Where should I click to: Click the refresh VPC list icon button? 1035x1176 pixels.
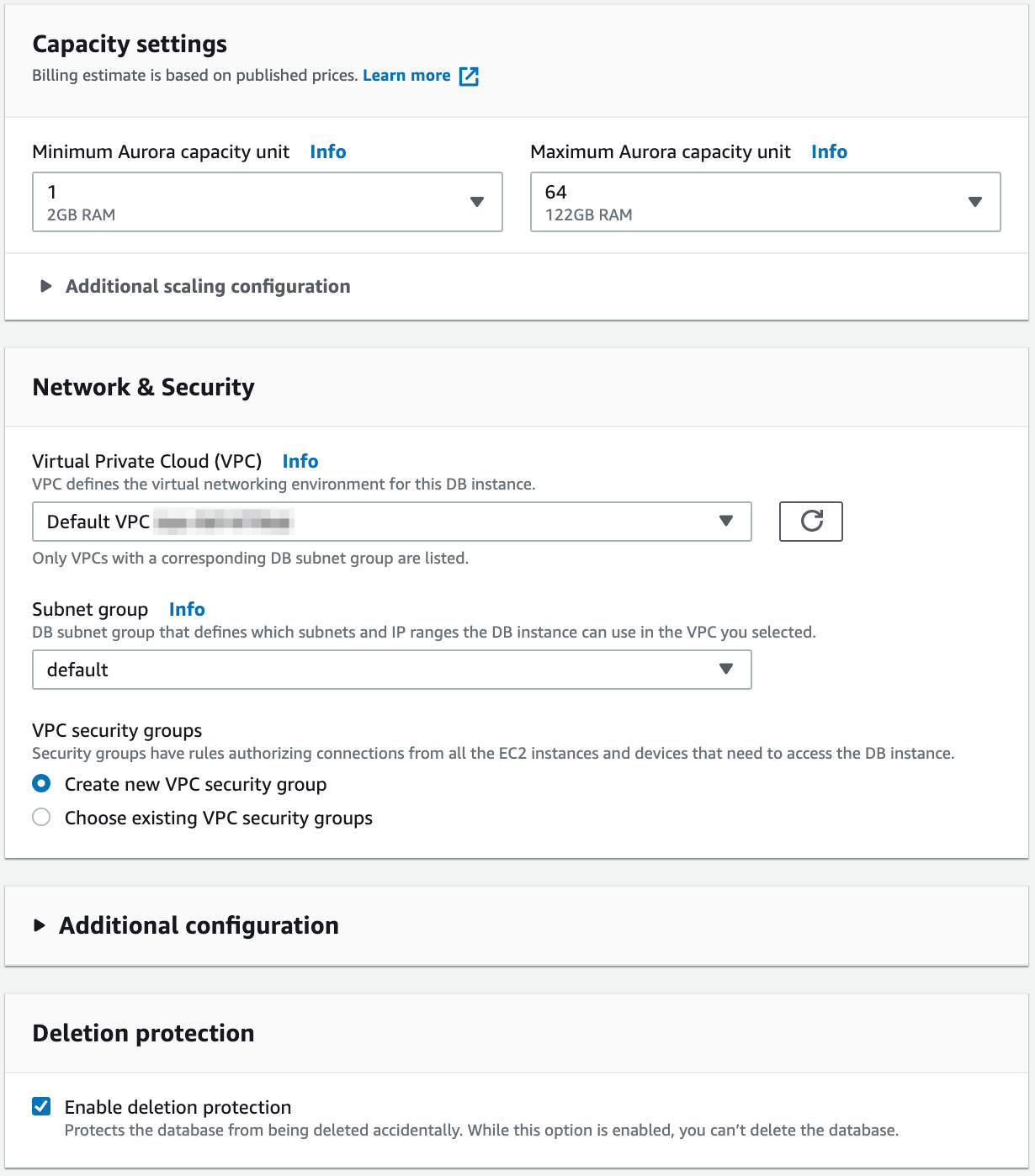pos(810,522)
